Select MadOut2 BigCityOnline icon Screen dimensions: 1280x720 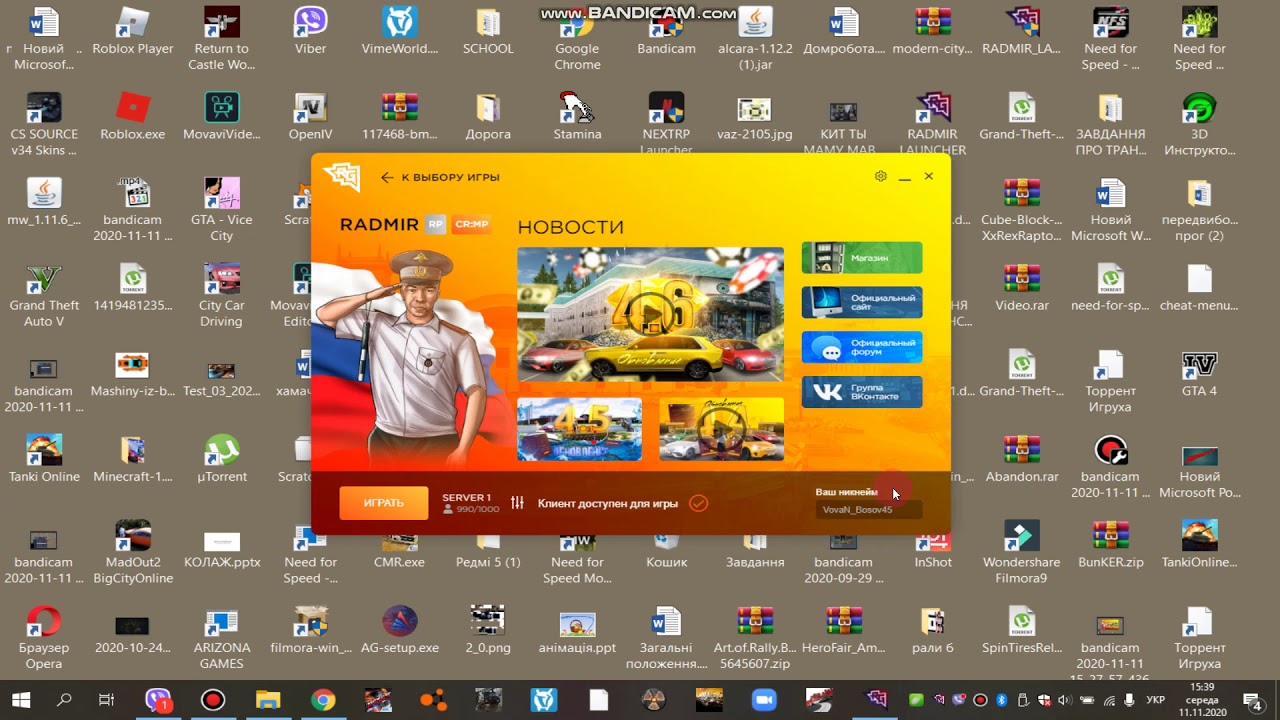click(x=133, y=553)
